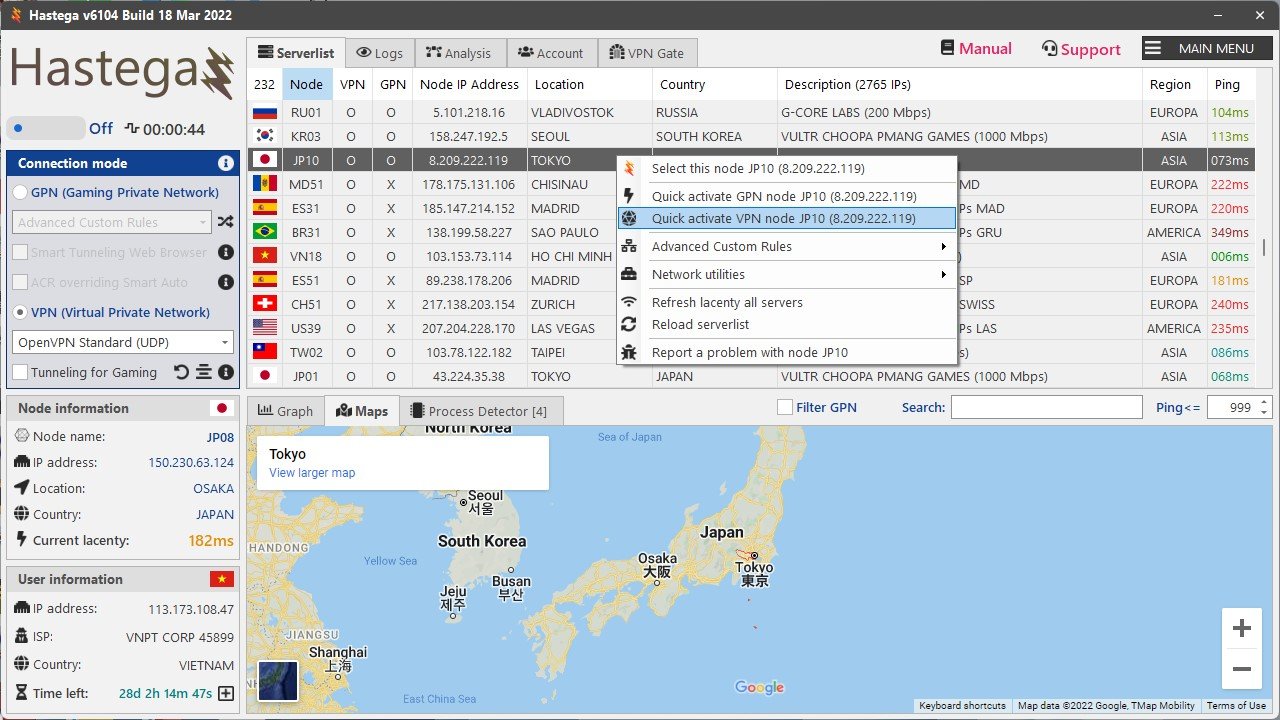Screen dimensions: 1280x720
Task: Adjust the Ping limit stepper arrows
Action: [1264, 407]
